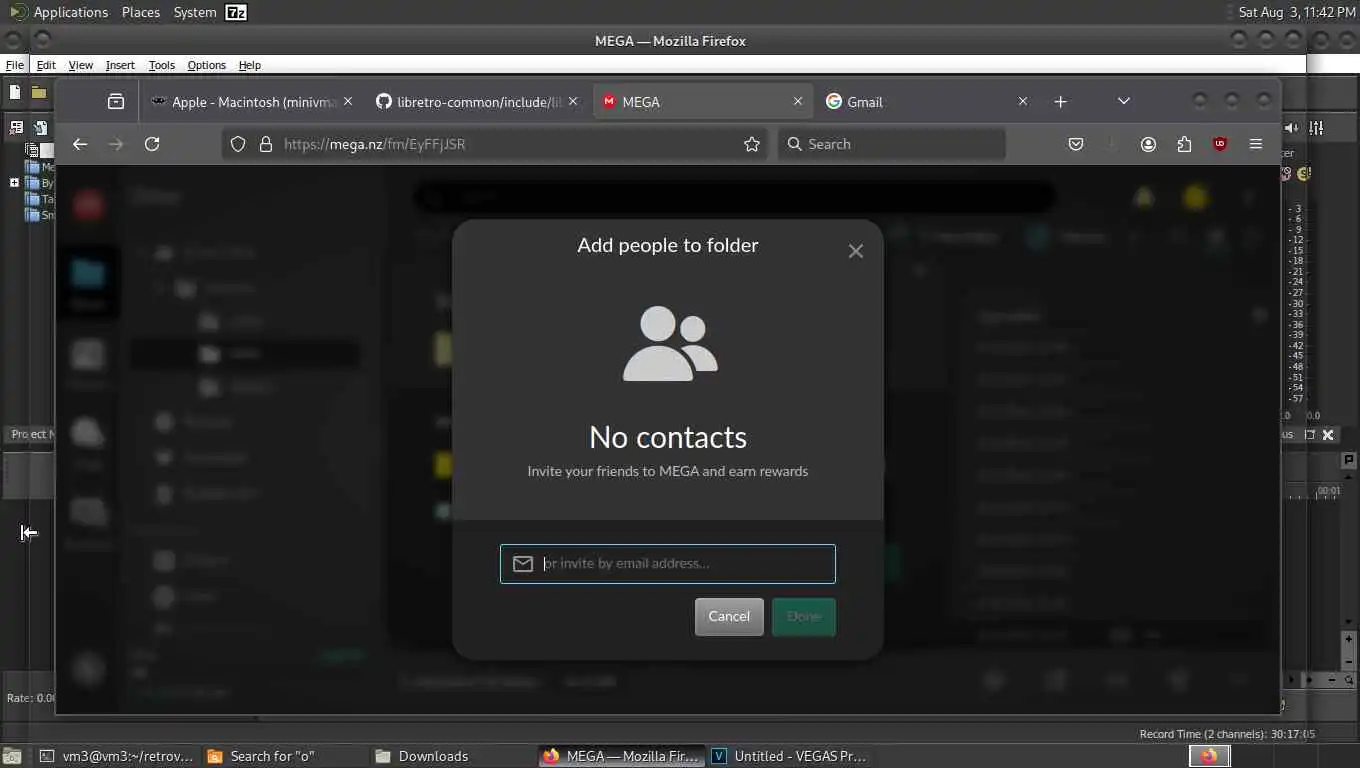Open the VEGAS Edit menu
1360x768 pixels.
point(46,65)
